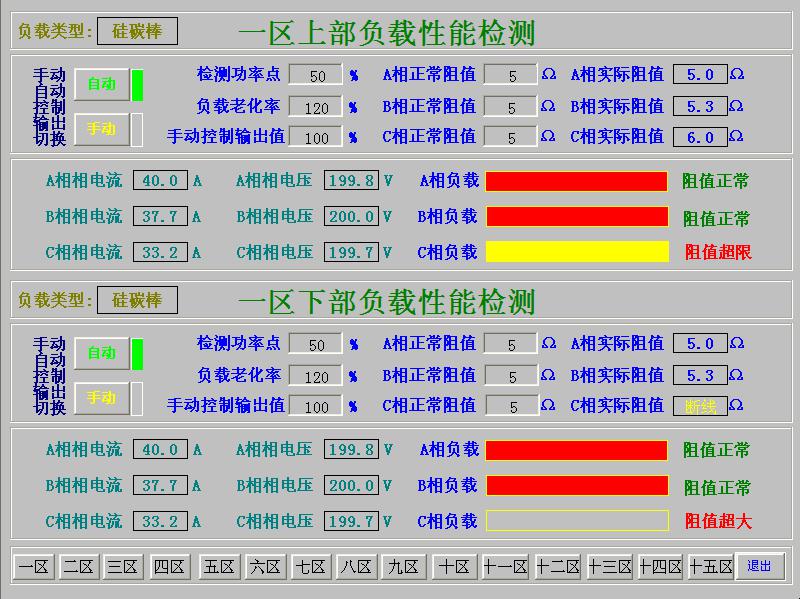Click upper section 负载老化率 value field

pyautogui.click(x=316, y=107)
